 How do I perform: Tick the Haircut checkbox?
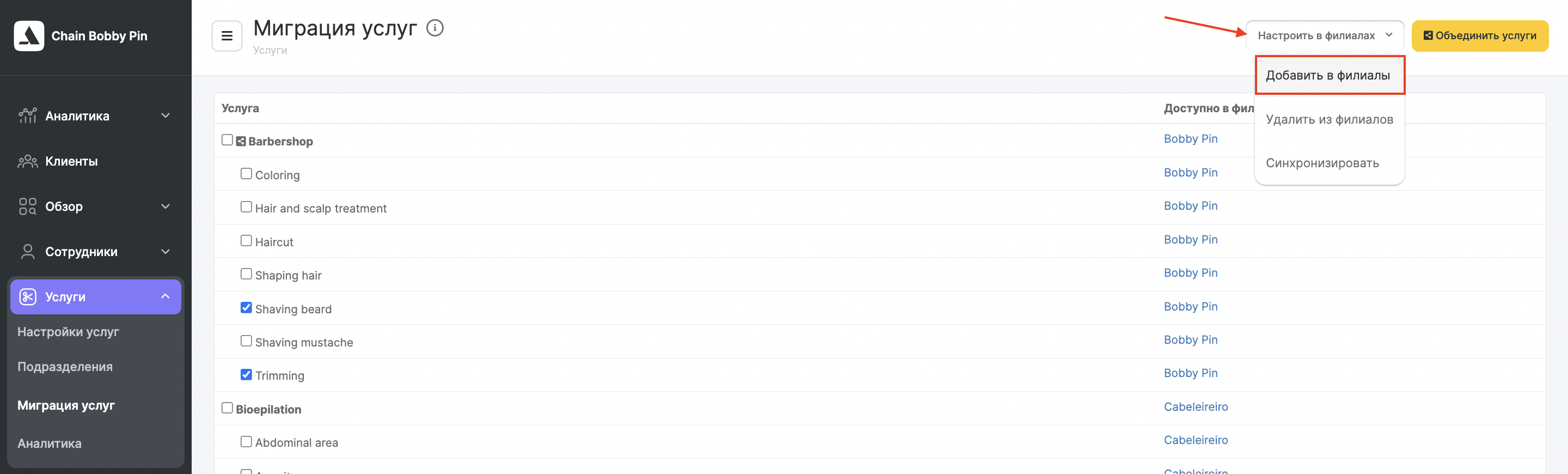pos(246,241)
